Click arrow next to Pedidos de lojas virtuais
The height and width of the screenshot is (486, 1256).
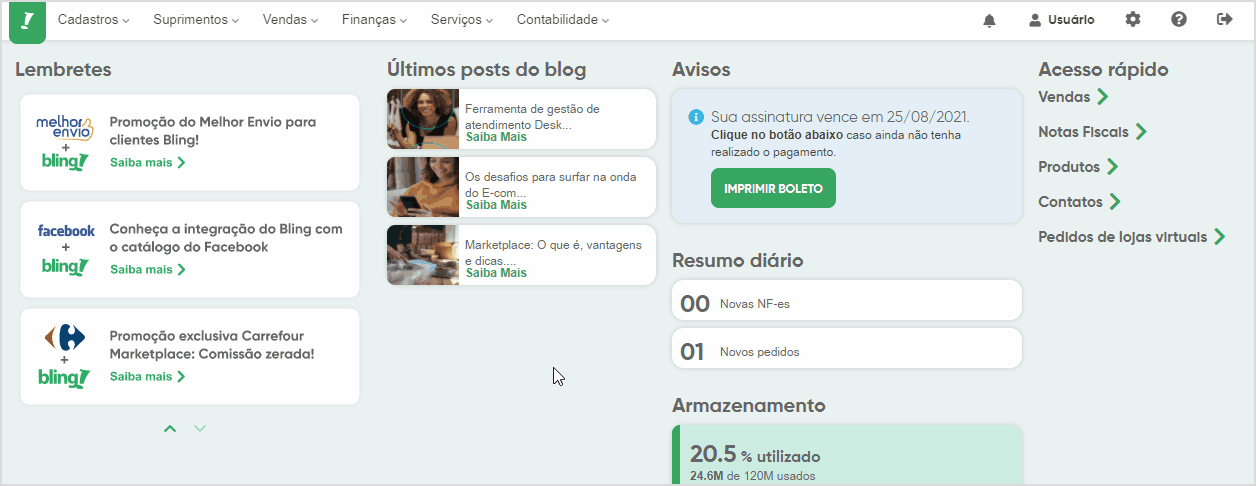(1219, 237)
